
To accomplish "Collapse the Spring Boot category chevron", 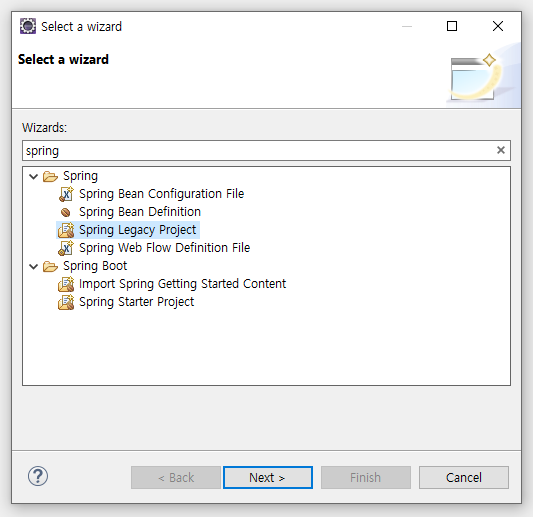I will coord(33,266).
